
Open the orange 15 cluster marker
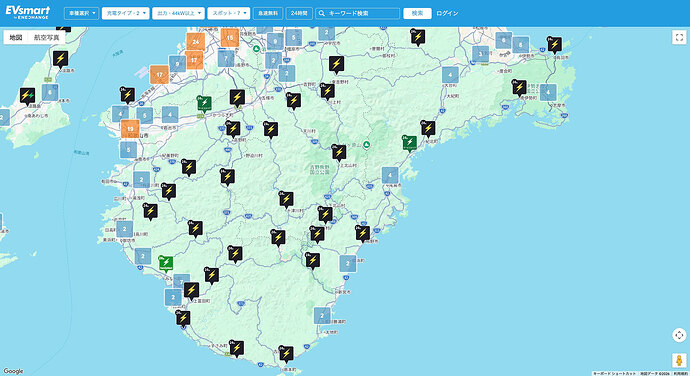click(x=230, y=38)
